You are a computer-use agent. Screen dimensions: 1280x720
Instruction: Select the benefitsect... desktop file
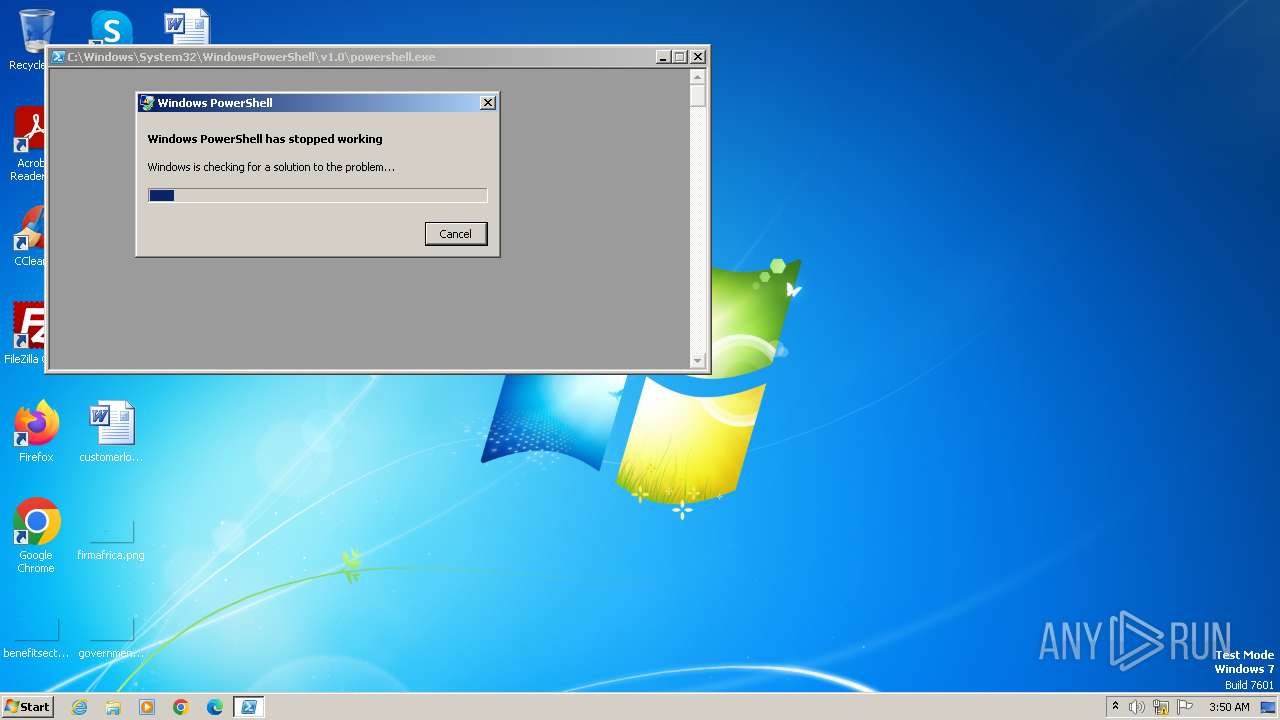coord(36,638)
